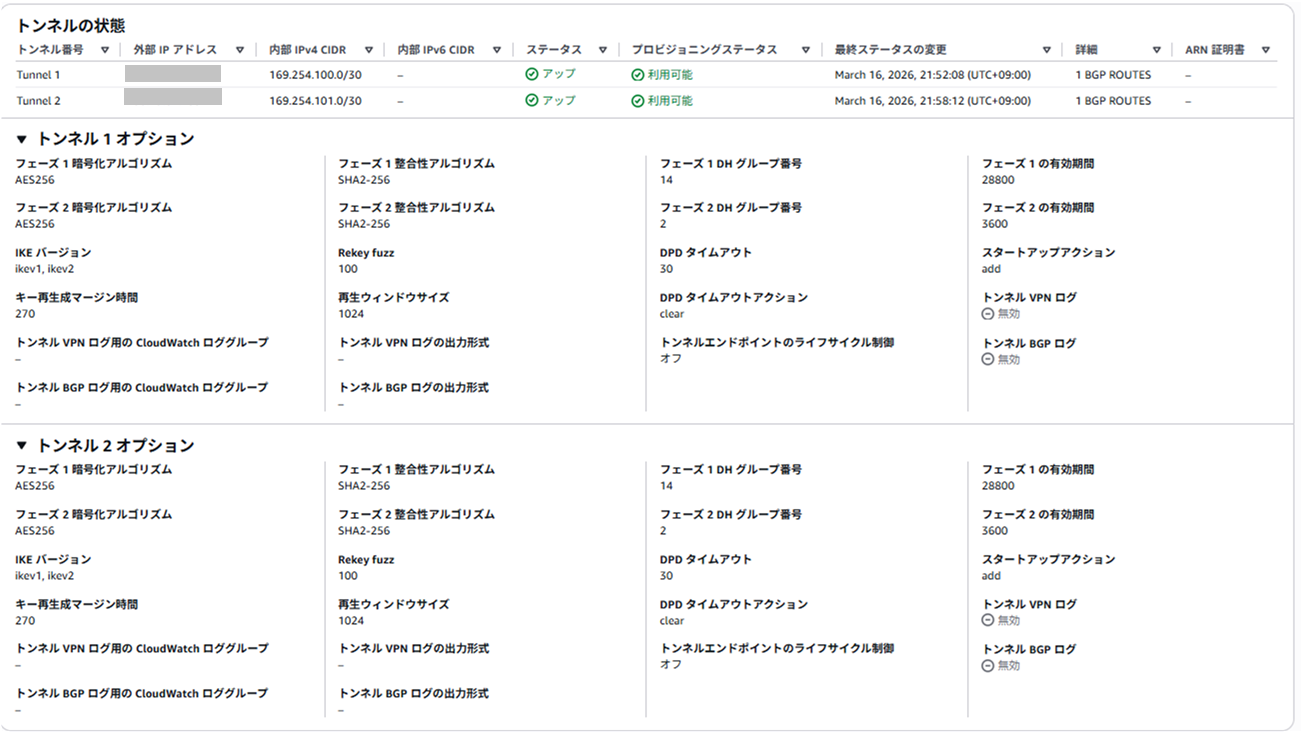Click Tunnel 1 green アップ status icon
1303x733 pixels.
pos(532,75)
